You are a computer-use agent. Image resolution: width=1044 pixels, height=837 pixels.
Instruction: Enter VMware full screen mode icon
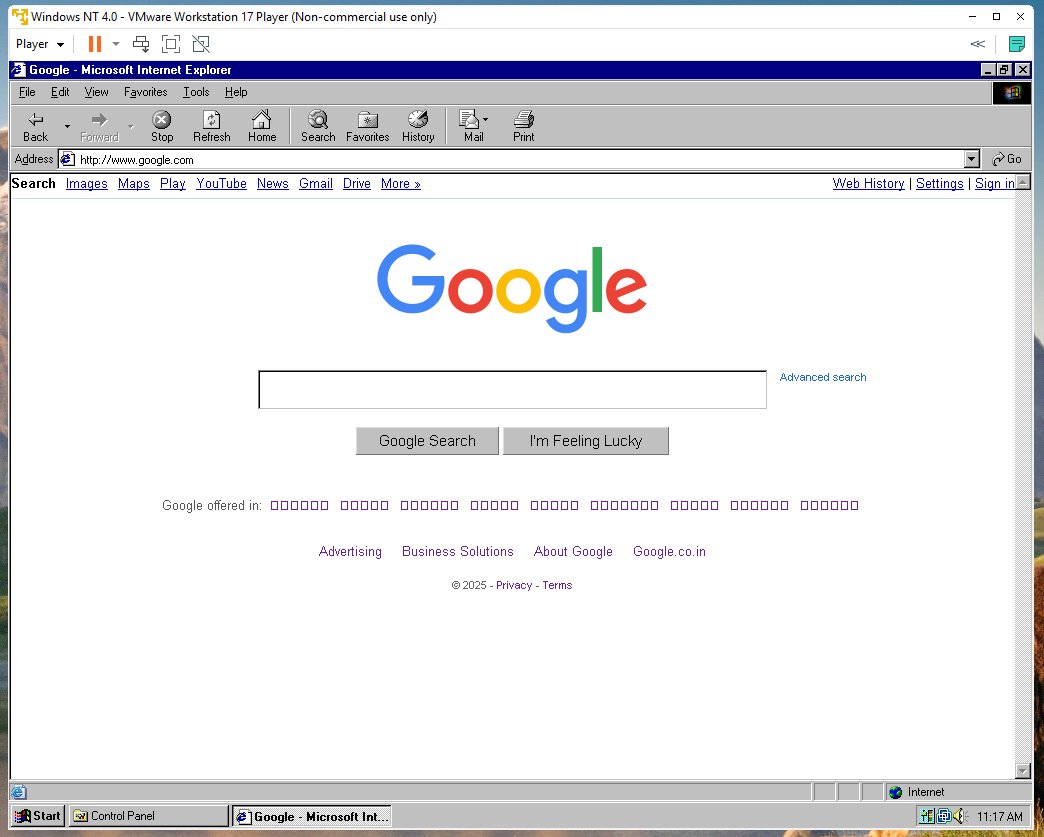pos(171,44)
